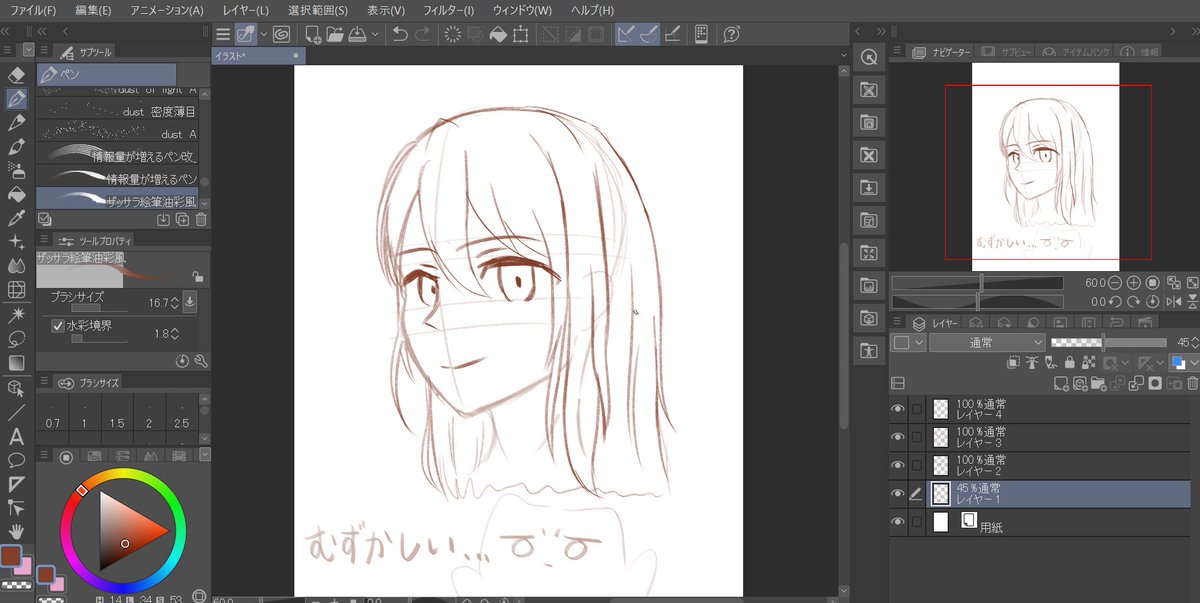This screenshot has width=1200, height=603.
Task: Open the ファイル(F) menu
Action: tap(33, 10)
